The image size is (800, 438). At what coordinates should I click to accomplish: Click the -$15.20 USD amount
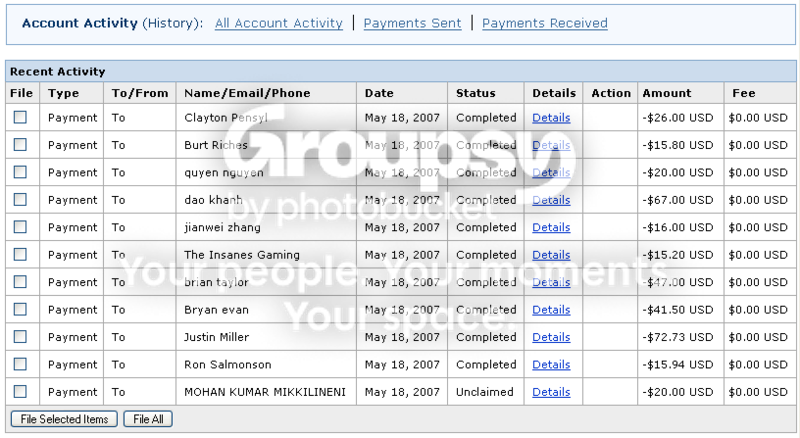point(678,255)
